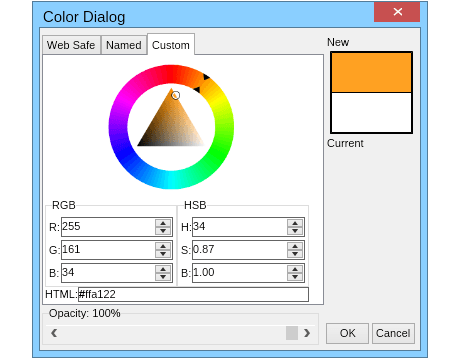Select the Custom tab
This screenshot has width=460, height=360.
click(x=171, y=45)
